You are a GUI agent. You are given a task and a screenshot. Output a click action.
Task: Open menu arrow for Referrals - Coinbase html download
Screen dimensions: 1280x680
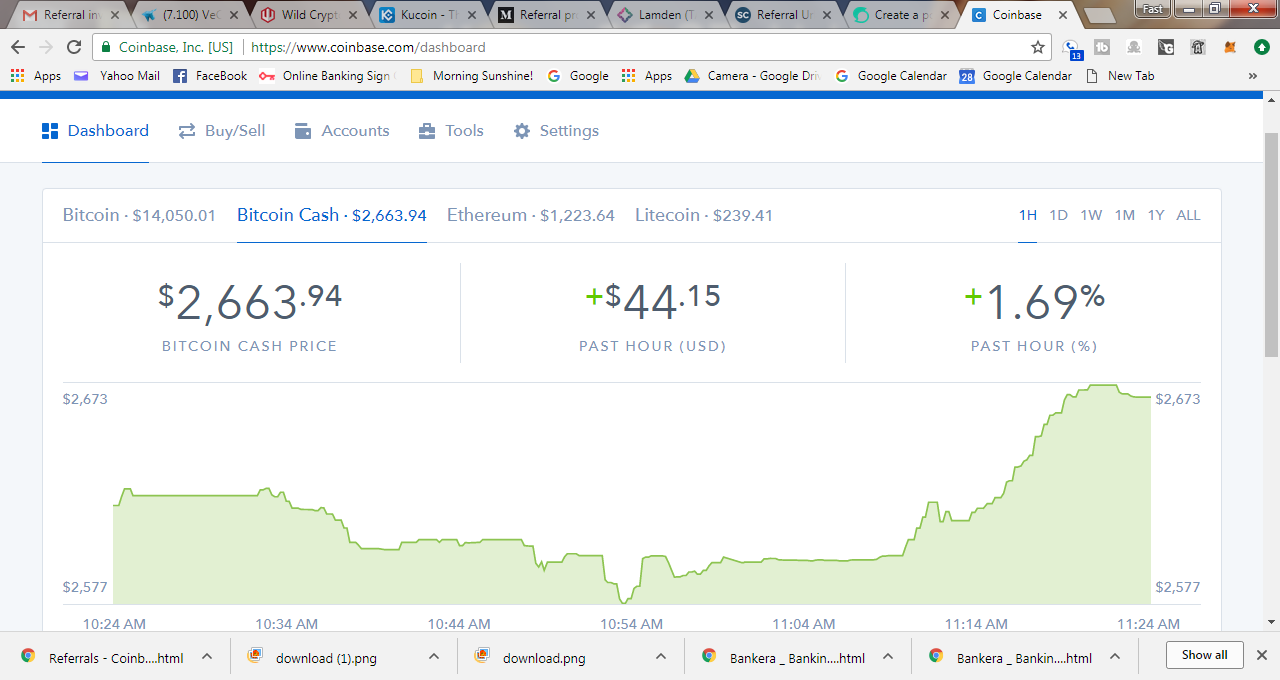coord(207,657)
